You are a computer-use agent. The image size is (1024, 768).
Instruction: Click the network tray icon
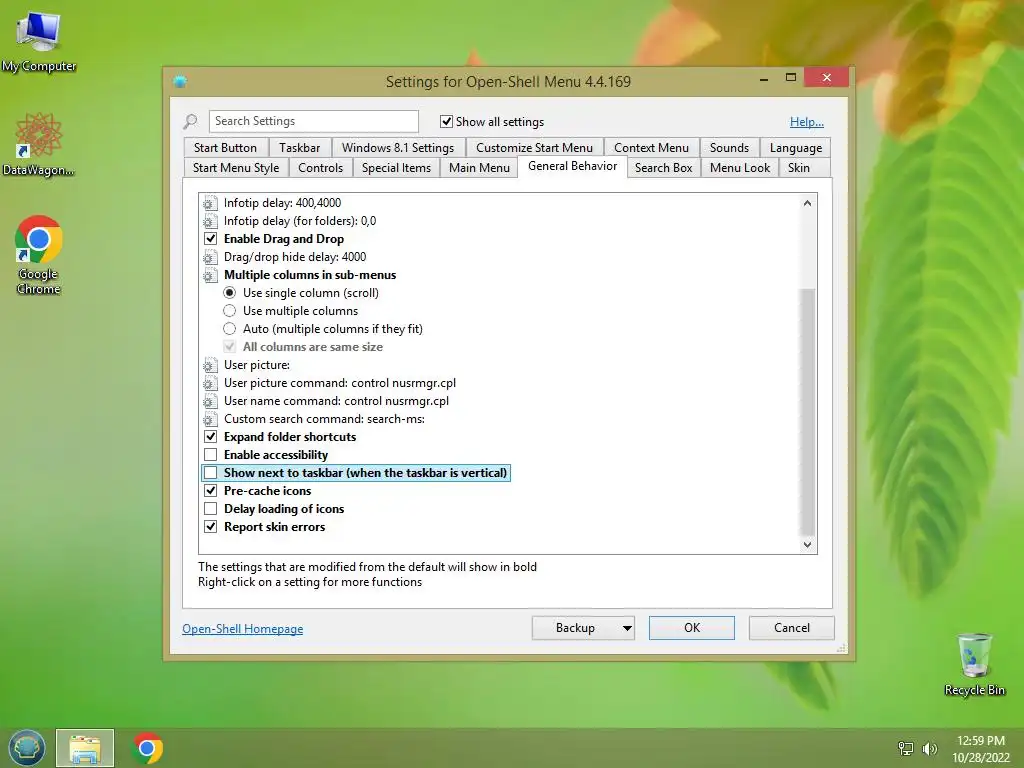[x=906, y=748]
